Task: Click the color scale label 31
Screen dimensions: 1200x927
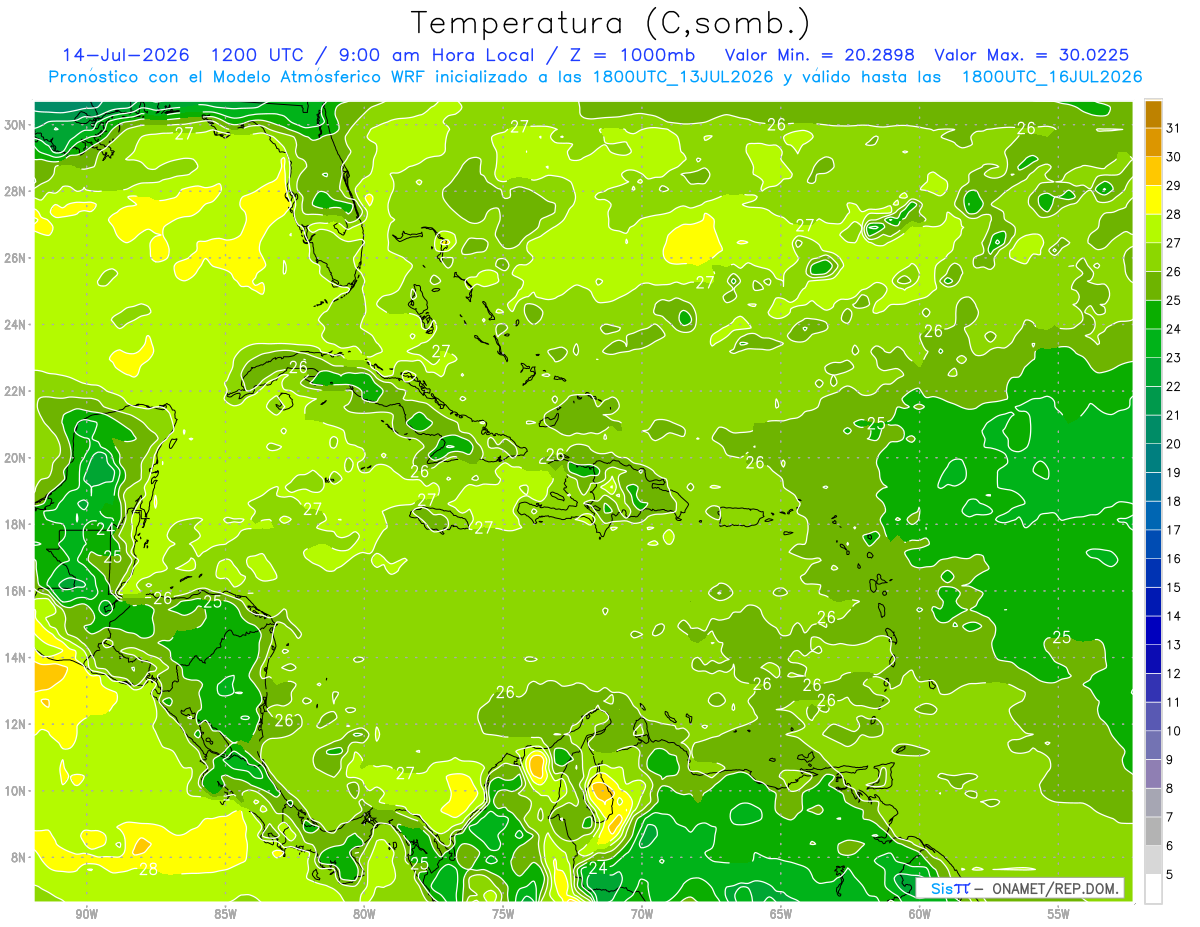Action: [1174, 129]
